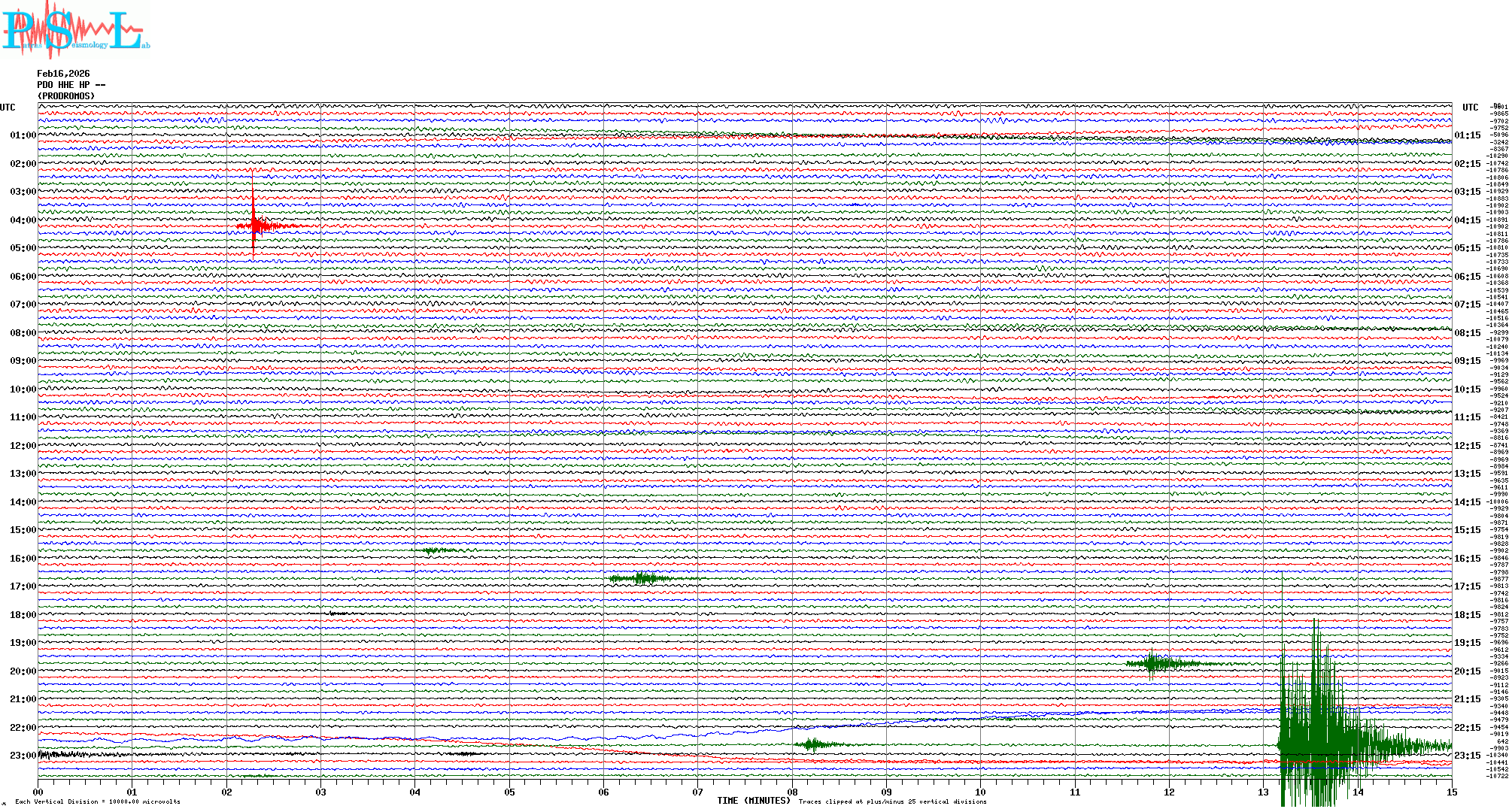Click the top-left UTC label
Screen dimensions: 1512x812
[8, 108]
